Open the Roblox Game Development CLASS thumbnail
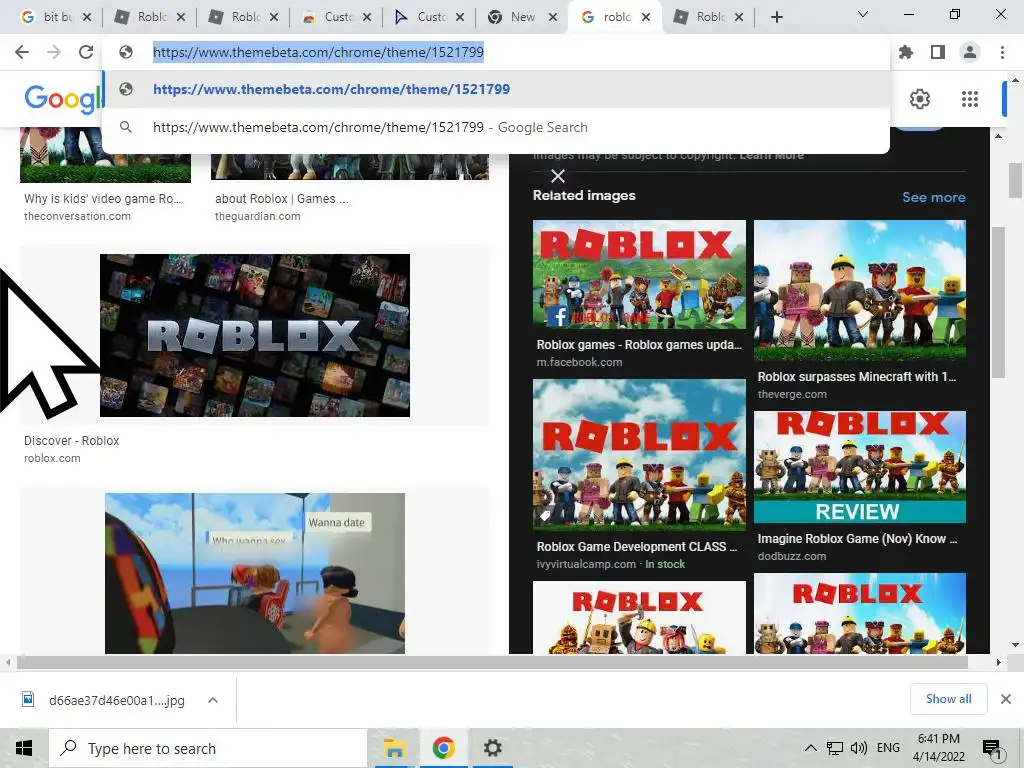The width and height of the screenshot is (1024, 768). (x=639, y=455)
